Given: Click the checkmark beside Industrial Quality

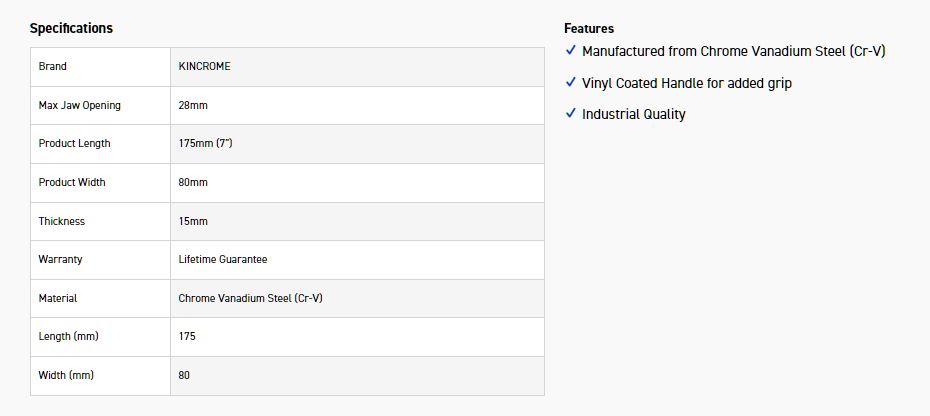Looking at the screenshot, I should tap(571, 113).
